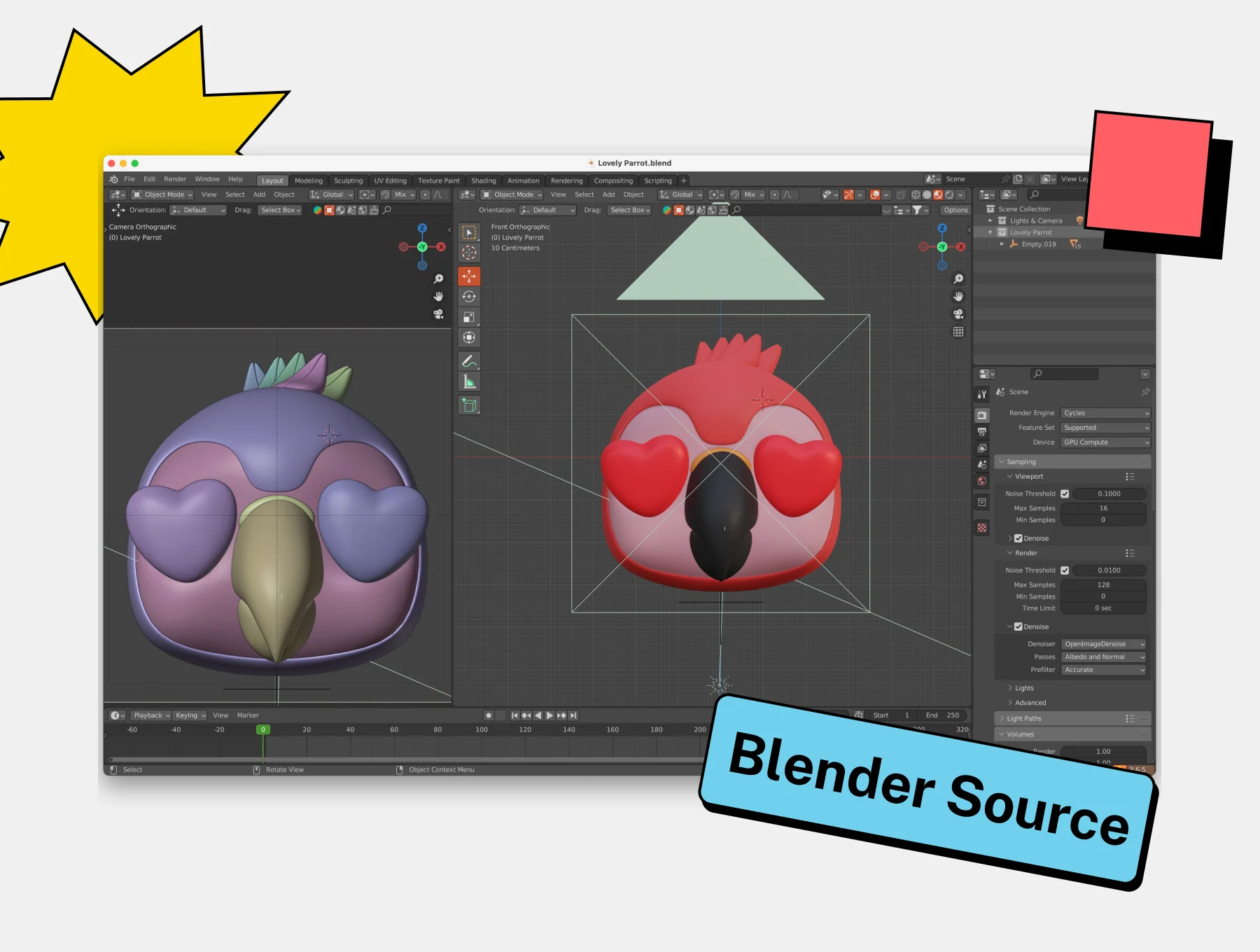The height and width of the screenshot is (952, 1260).
Task: Click zoom magnifier in Camera Orthographic viewport
Action: (438, 279)
